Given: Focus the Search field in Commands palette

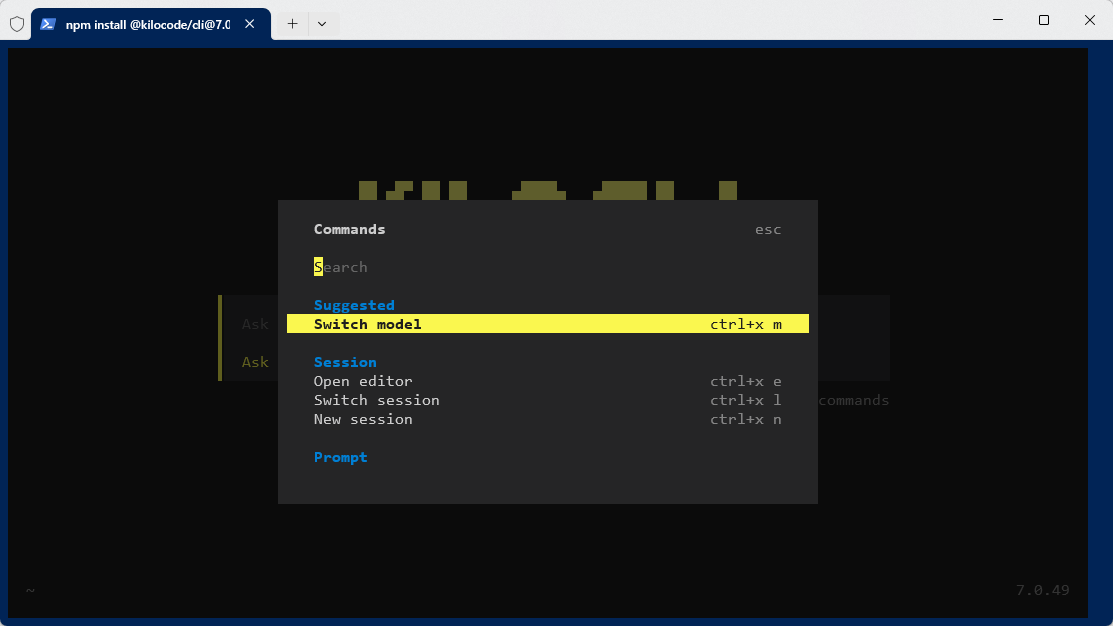Looking at the screenshot, I should click(x=400, y=267).
